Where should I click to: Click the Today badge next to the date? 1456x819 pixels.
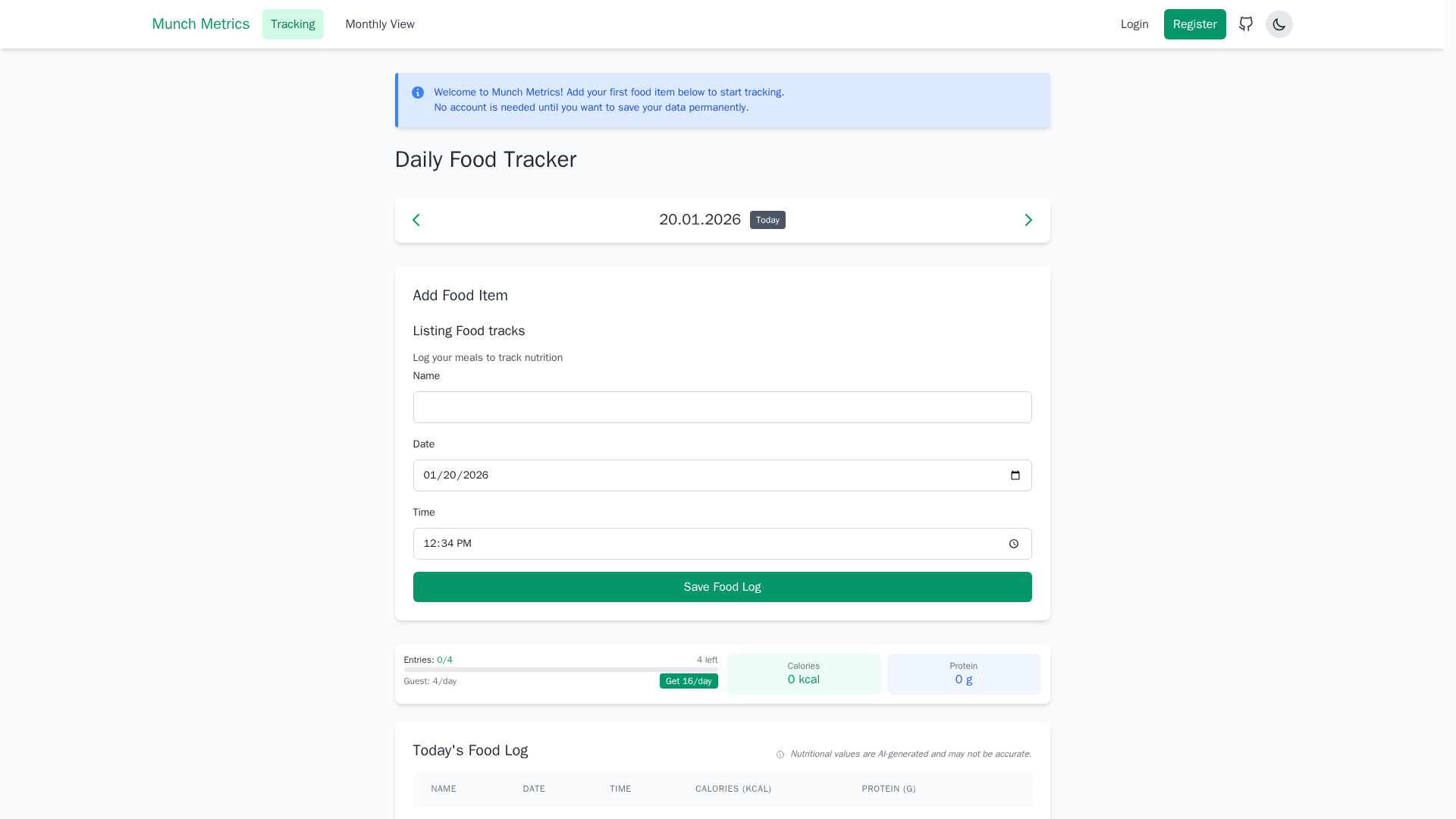point(767,220)
